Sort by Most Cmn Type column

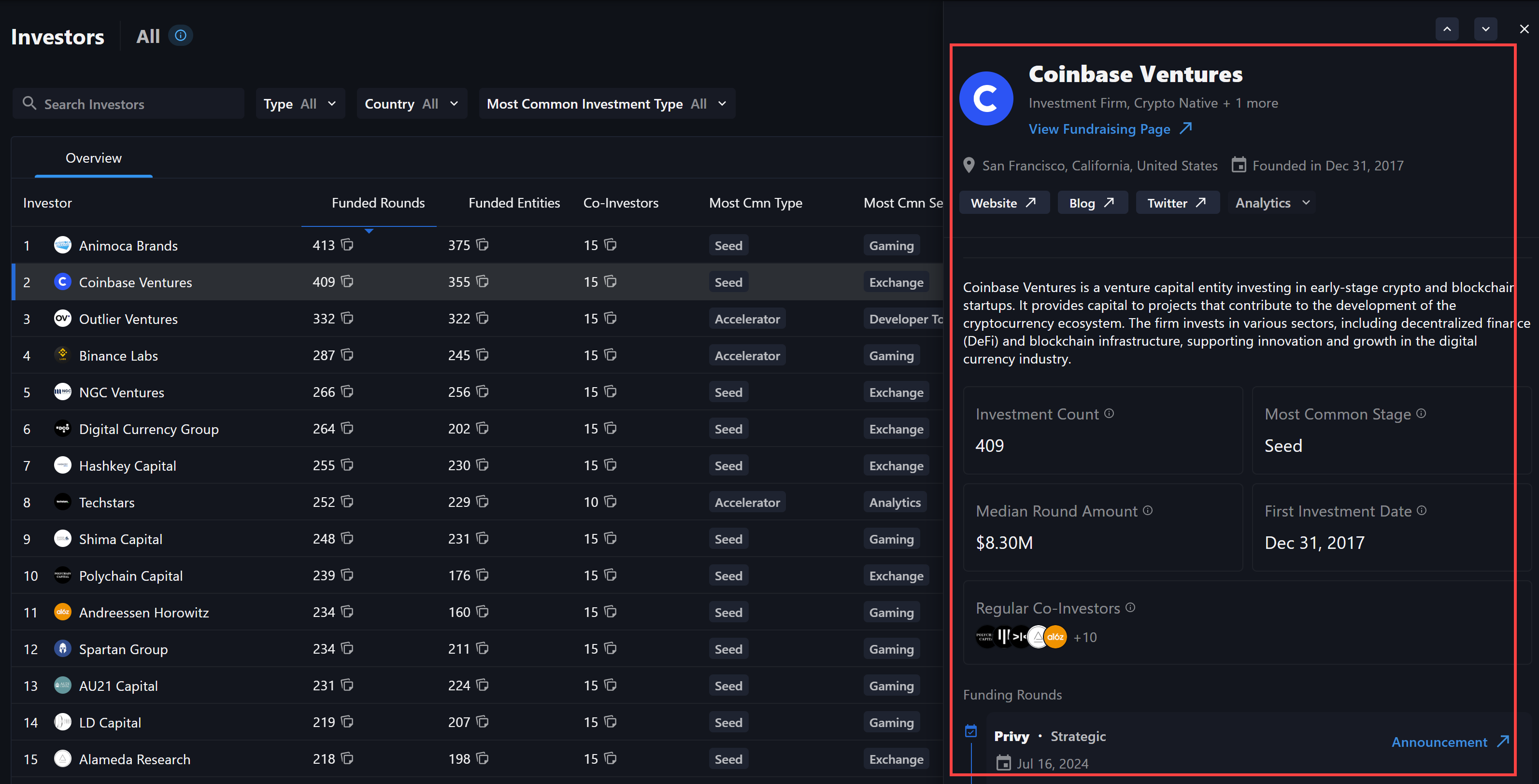coord(755,203)
